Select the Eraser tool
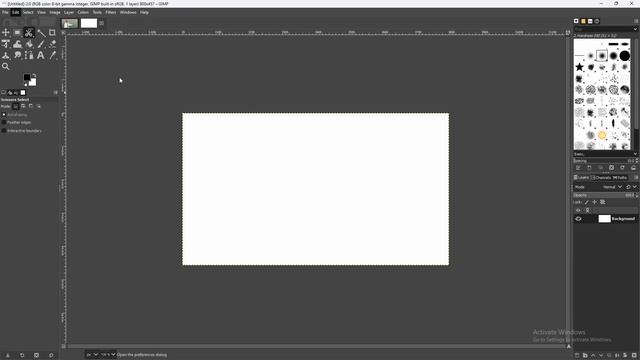The image size is (640, 360). pos(52,44)
